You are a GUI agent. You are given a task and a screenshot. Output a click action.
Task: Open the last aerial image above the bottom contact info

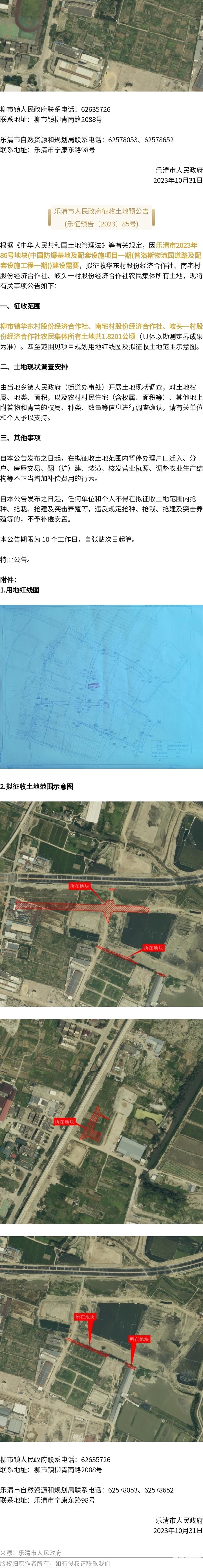[x=101, y=1339]
